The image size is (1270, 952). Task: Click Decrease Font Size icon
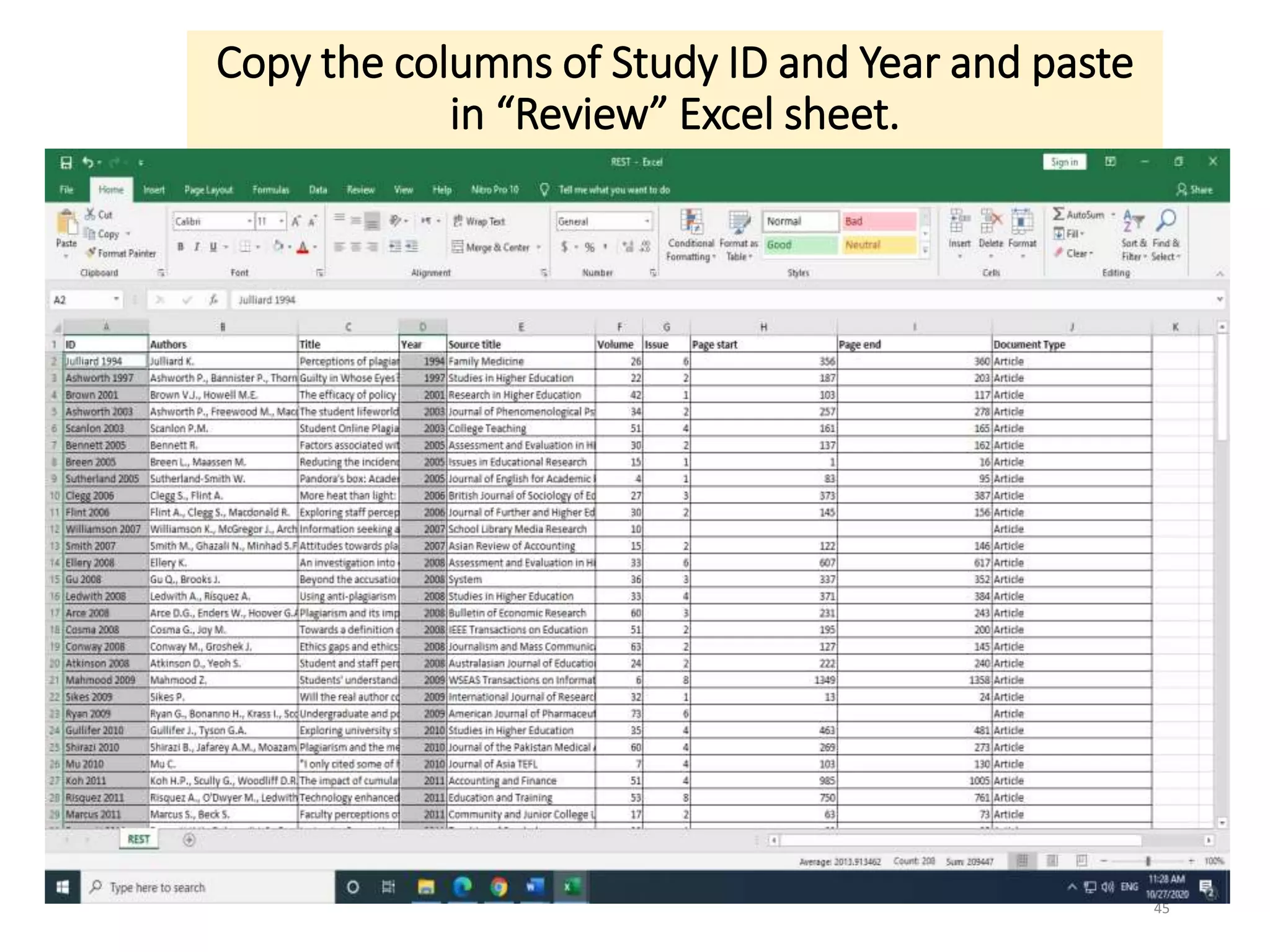click(x=313, y=221)
